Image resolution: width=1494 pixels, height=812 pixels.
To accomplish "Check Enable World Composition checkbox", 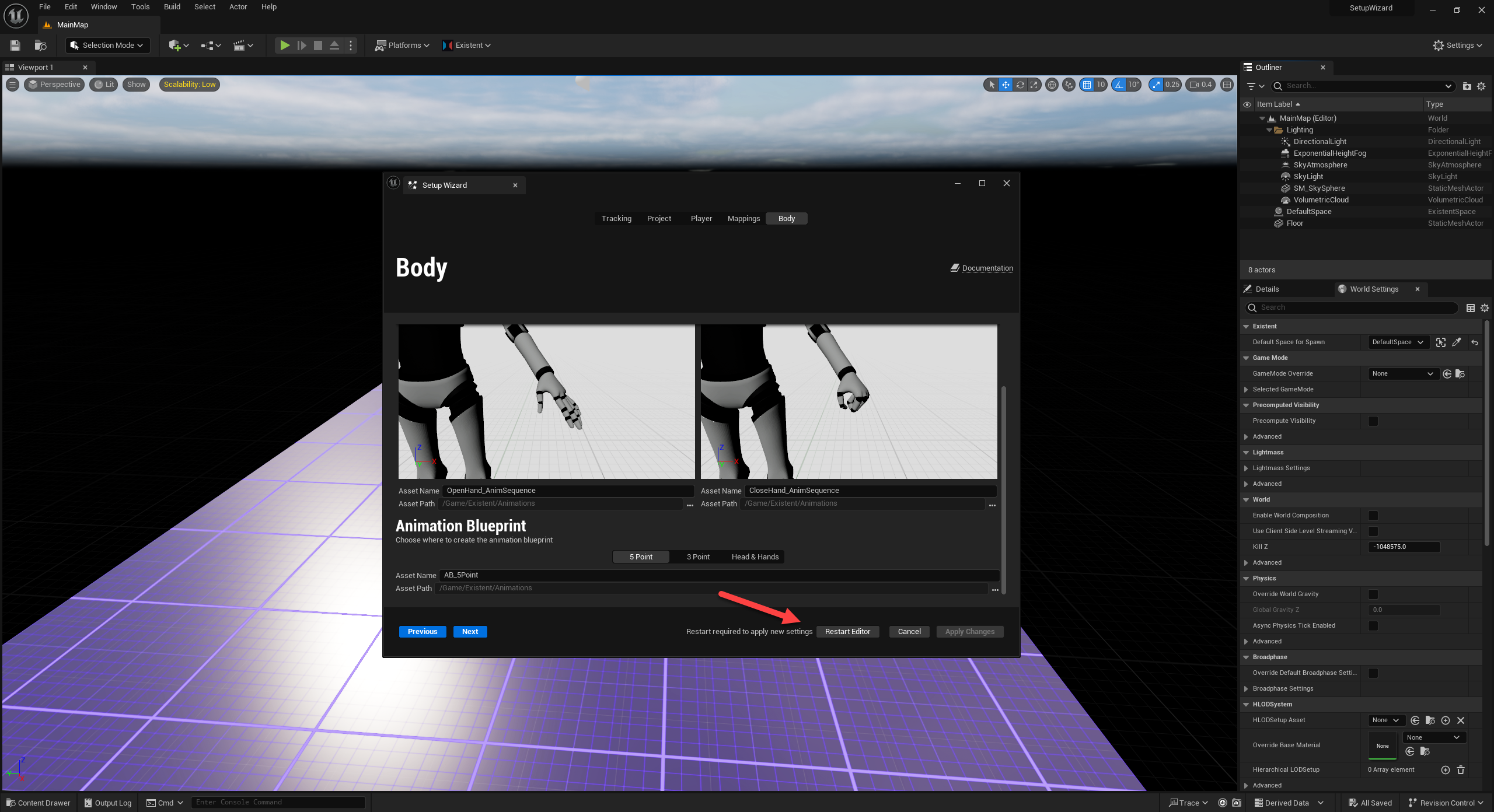I will point(1373,516).
